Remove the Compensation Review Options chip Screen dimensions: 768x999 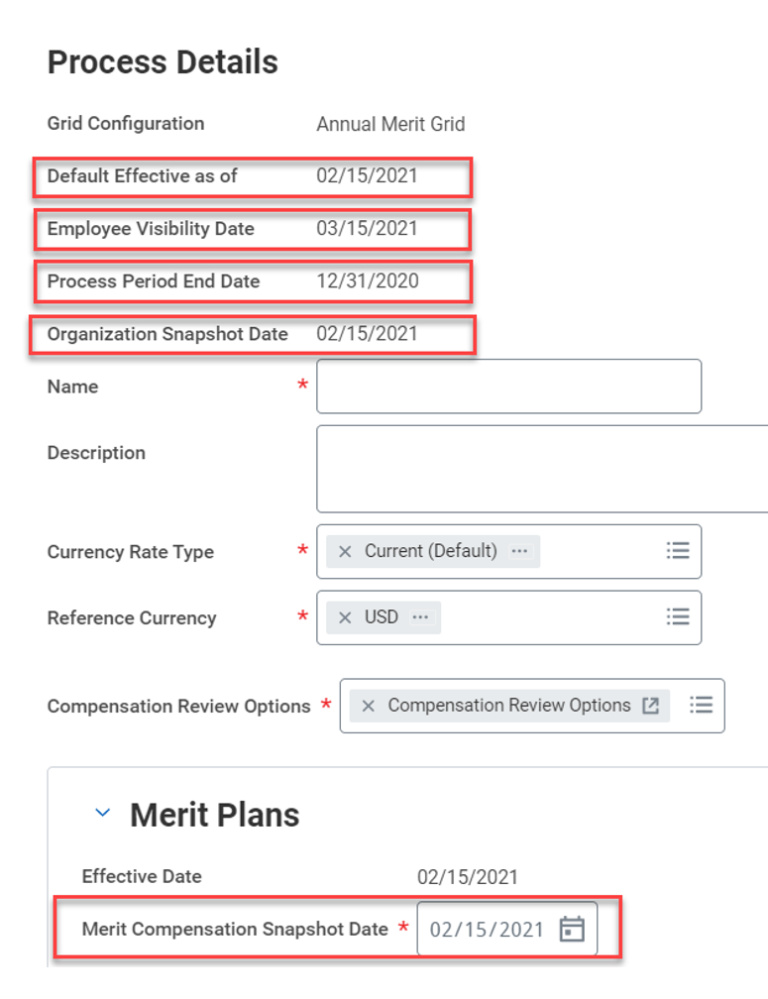[368, 706]
